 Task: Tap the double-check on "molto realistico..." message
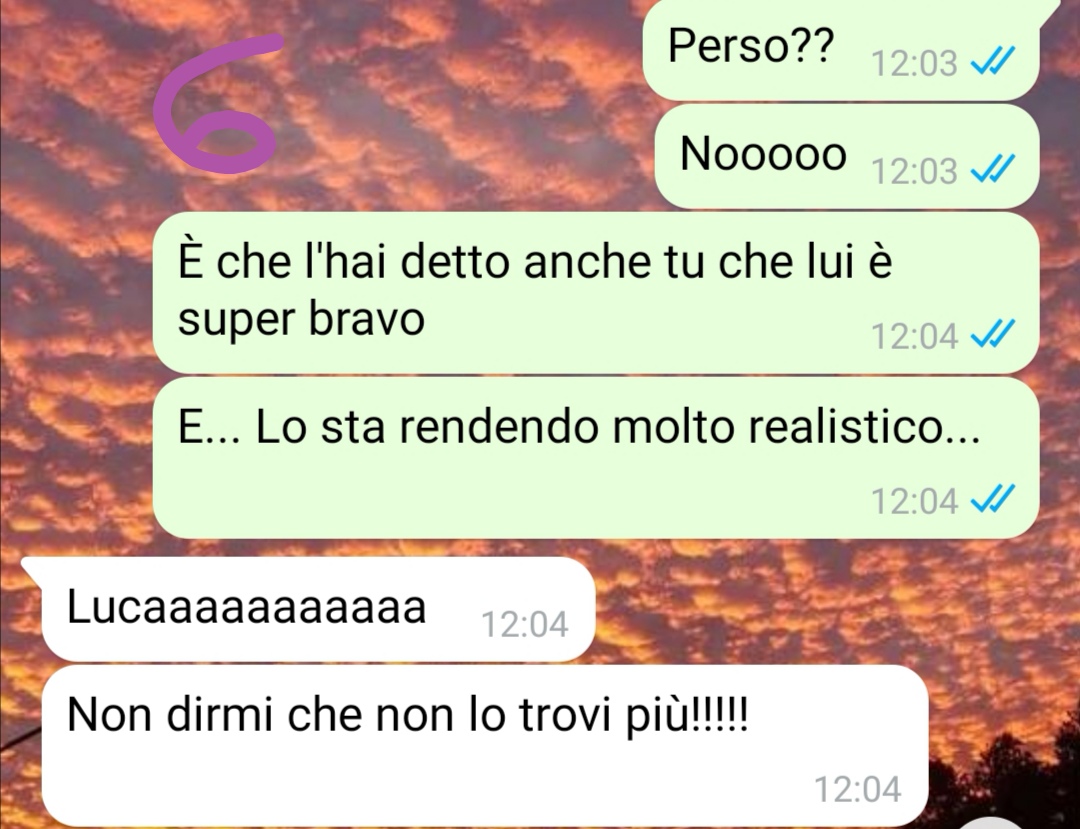[x=993, y=499]
